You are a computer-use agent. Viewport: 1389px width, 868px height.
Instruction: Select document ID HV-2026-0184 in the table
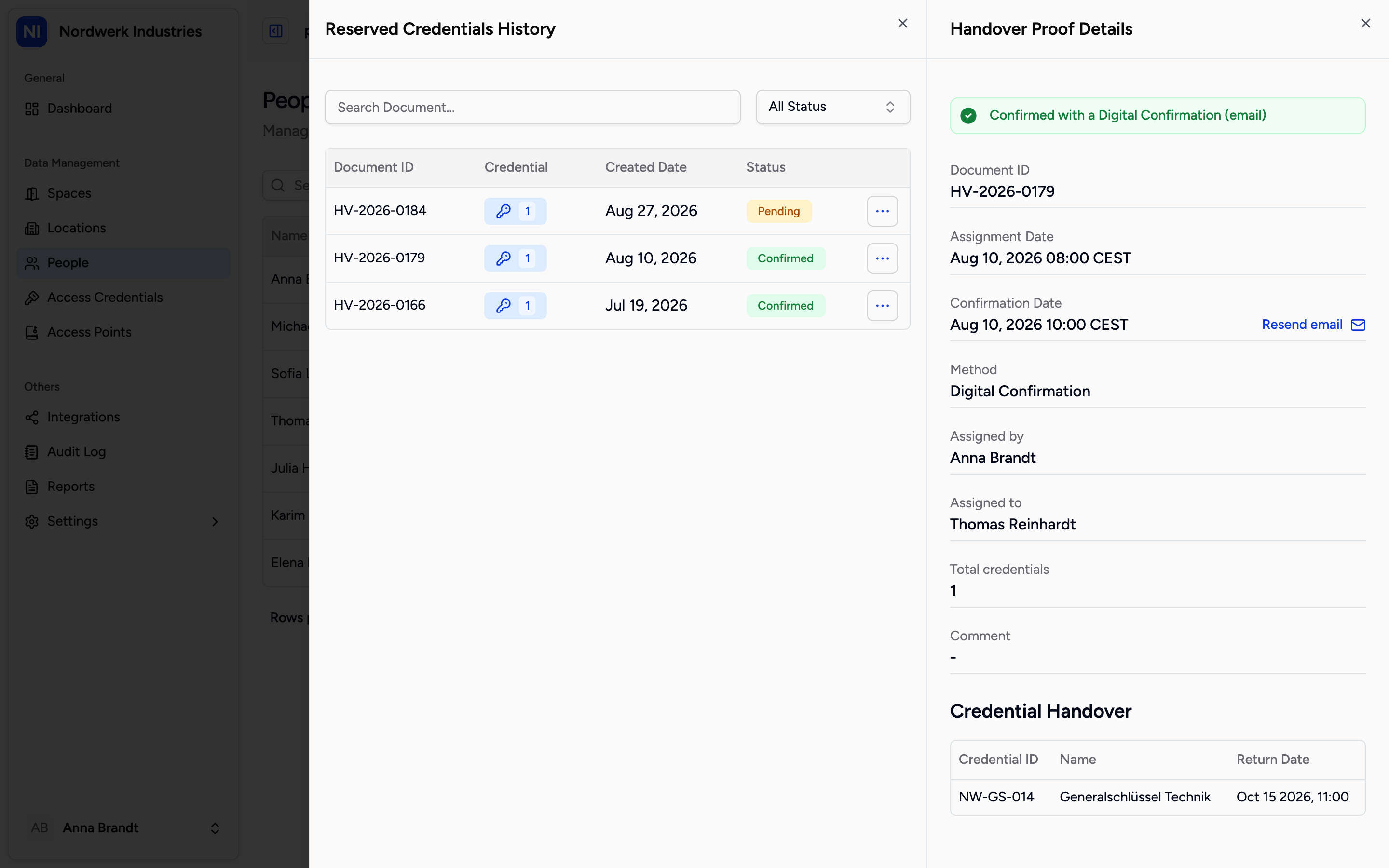[x=380, y=211]
